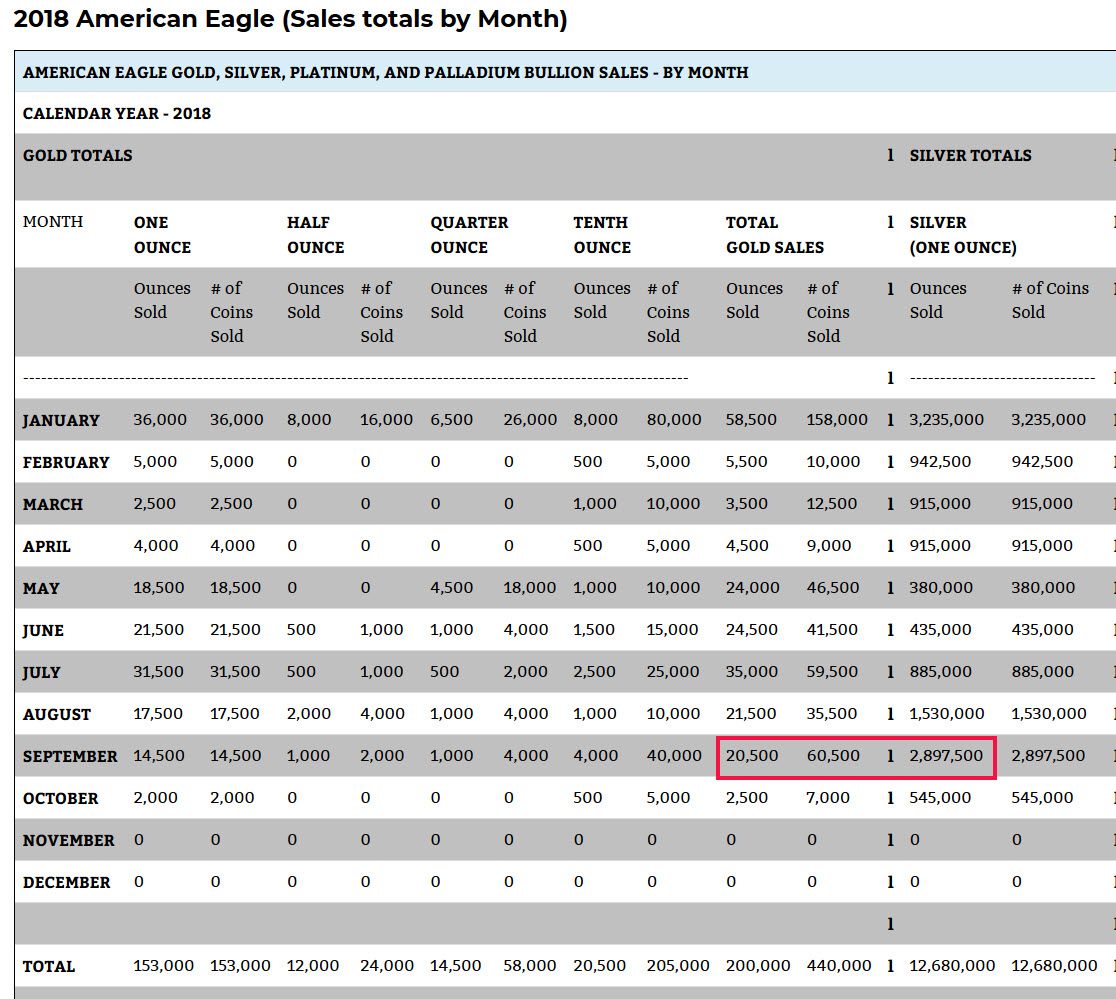Click July's total gold ounces "35,000"
The image size is (1116, 999).
point(752,672)
